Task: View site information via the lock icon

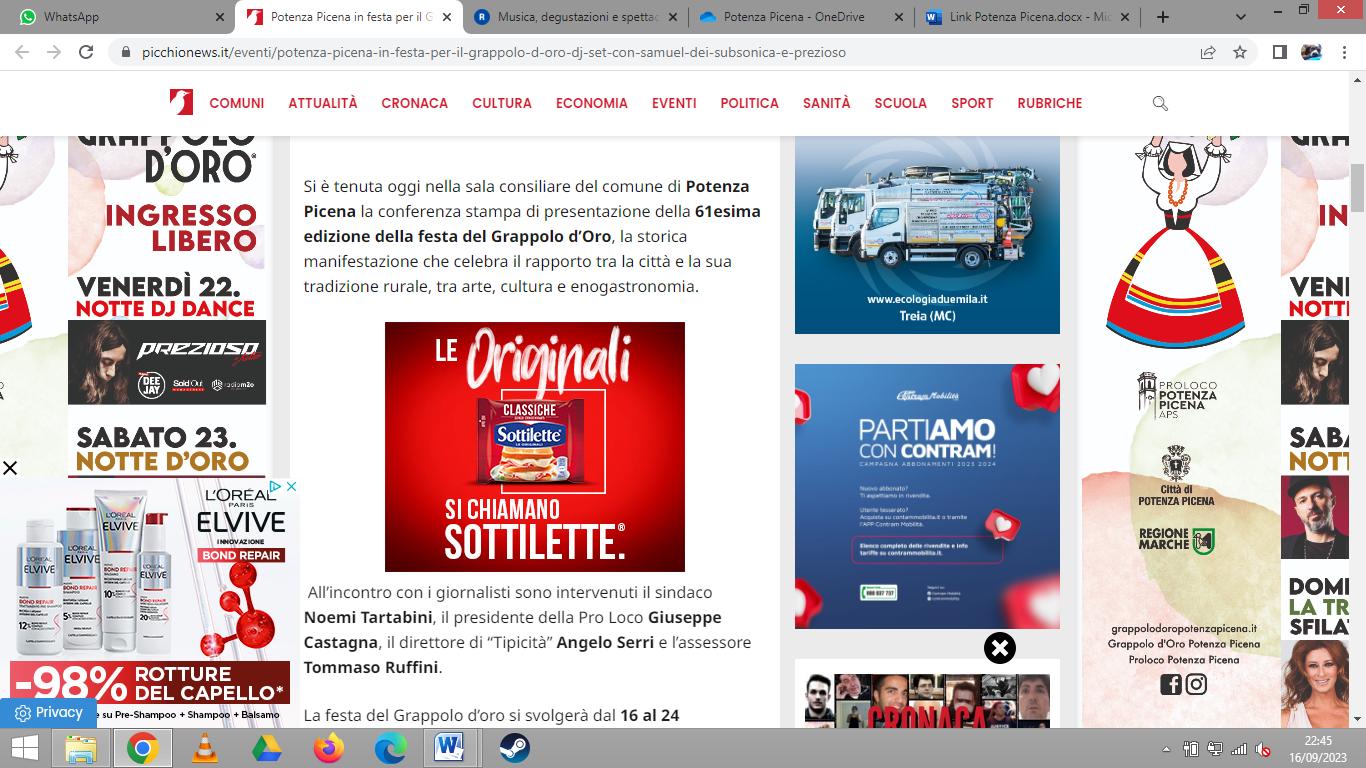Action: click(x=125, y=52)
